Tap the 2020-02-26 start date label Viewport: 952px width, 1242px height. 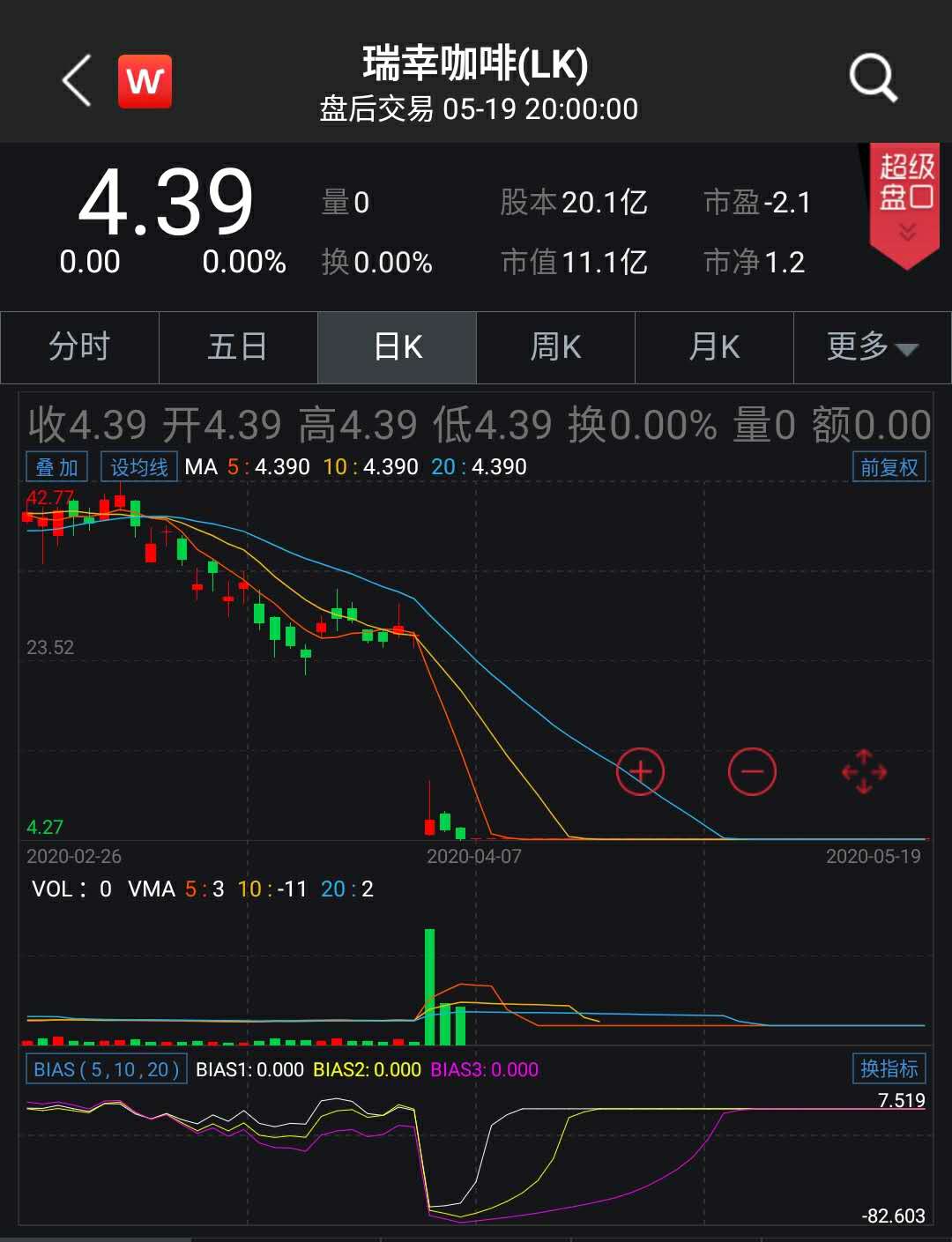pos(74,856)
